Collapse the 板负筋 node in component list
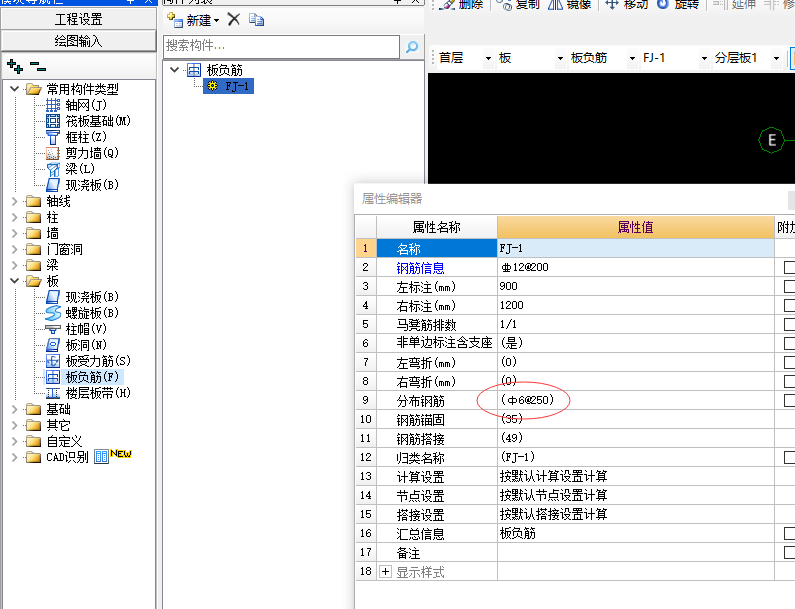 pyautogui.click(x=174, y=69)
